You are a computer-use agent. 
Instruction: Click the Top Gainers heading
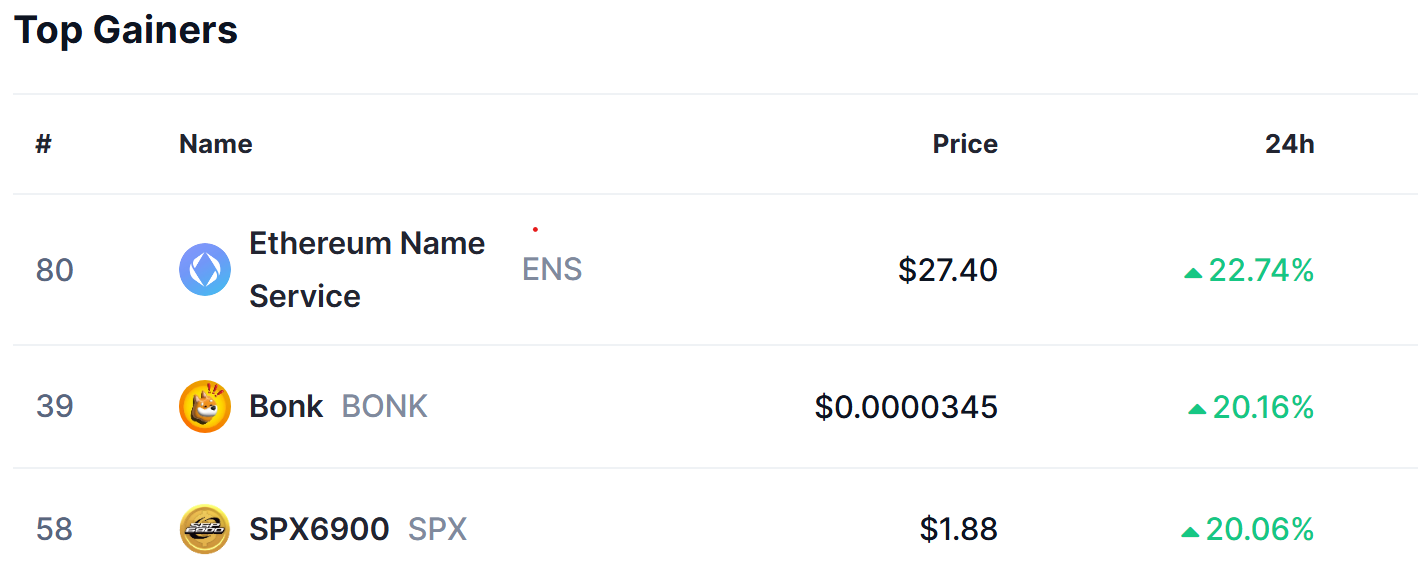click(126, 30)
